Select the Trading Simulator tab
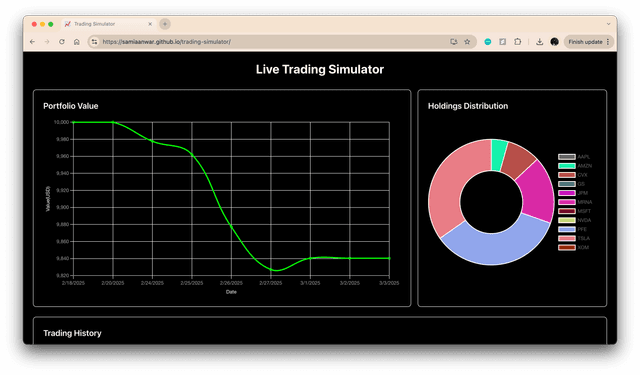This screenshot has width=640, height=375. (108, 24)
